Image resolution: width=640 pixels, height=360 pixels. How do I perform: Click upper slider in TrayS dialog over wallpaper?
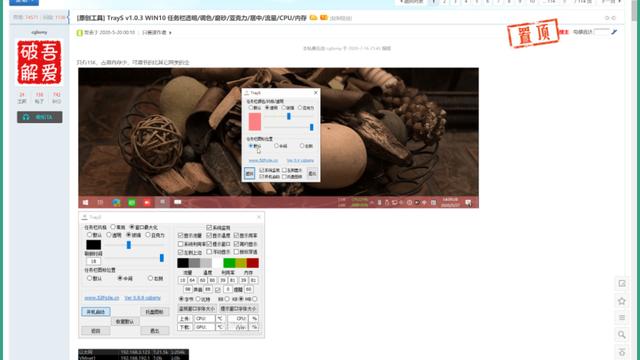pyautogui.click(x=289, y=116)
